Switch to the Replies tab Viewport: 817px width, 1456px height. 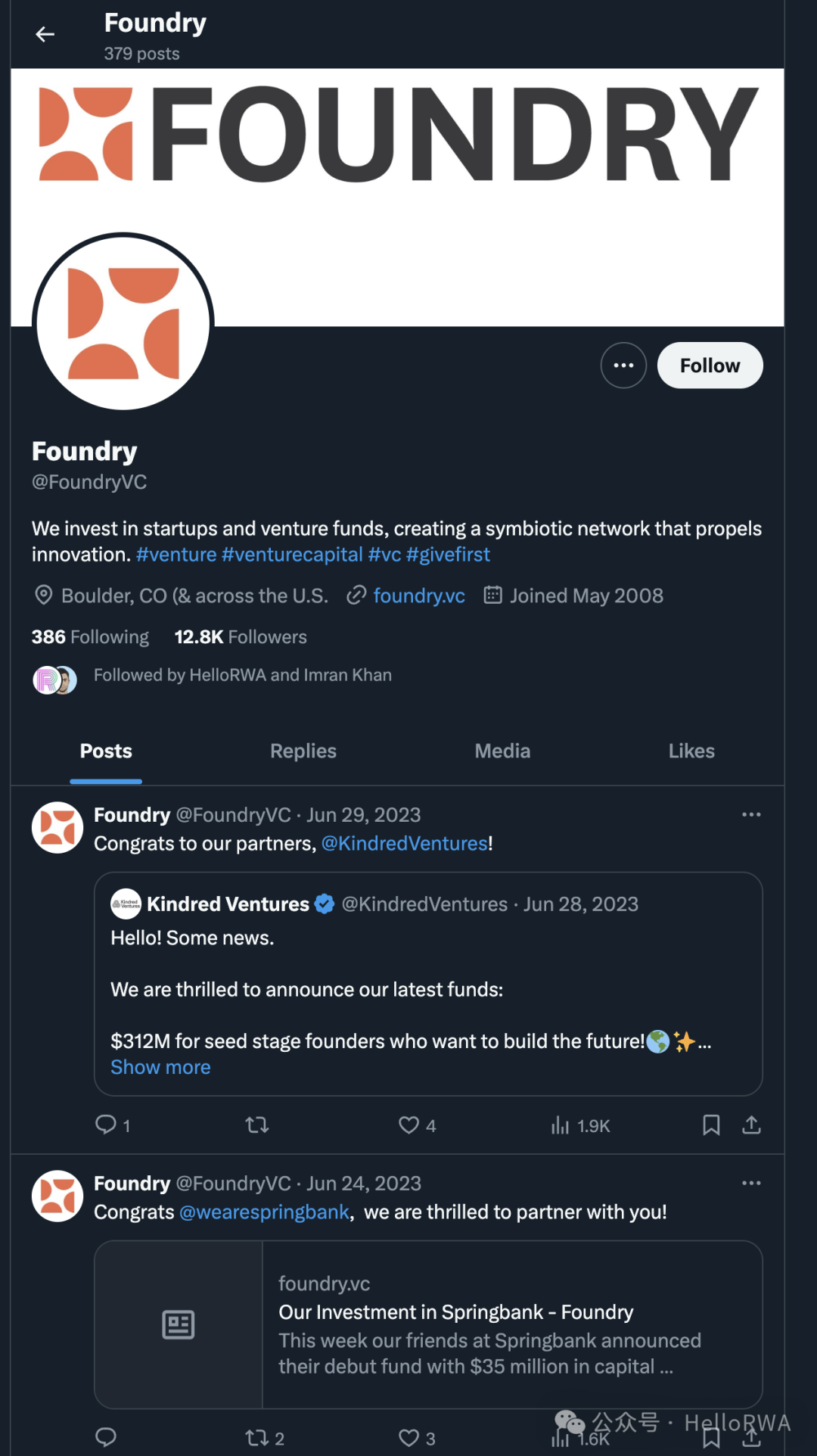click(x=303, y=751)
